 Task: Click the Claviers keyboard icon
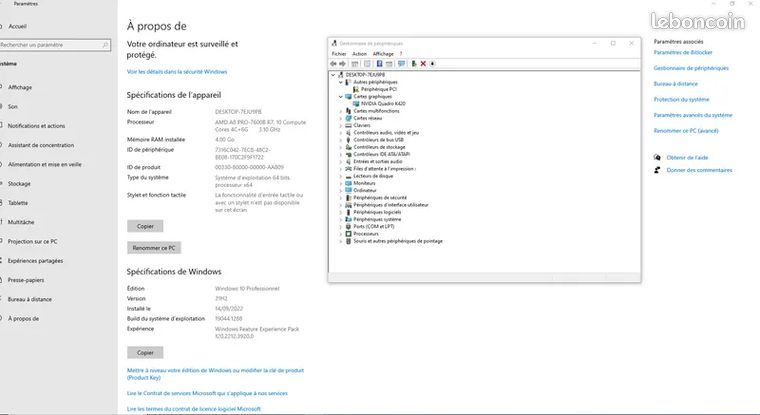[348, 126]
